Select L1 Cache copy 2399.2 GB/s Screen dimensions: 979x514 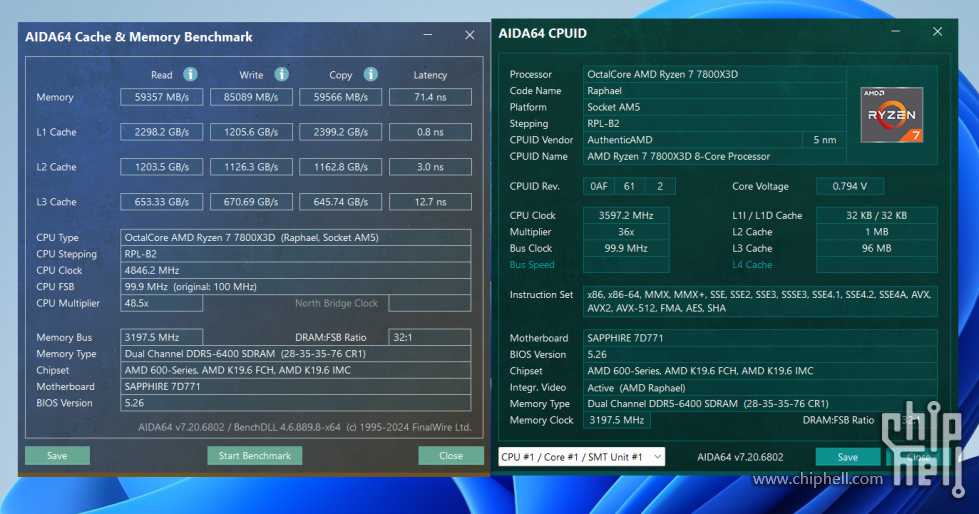point(340,132)
